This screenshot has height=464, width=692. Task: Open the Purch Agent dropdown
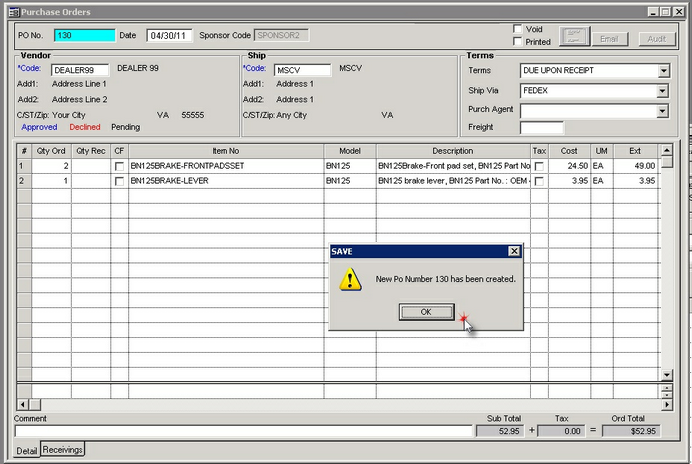(663, 110)
